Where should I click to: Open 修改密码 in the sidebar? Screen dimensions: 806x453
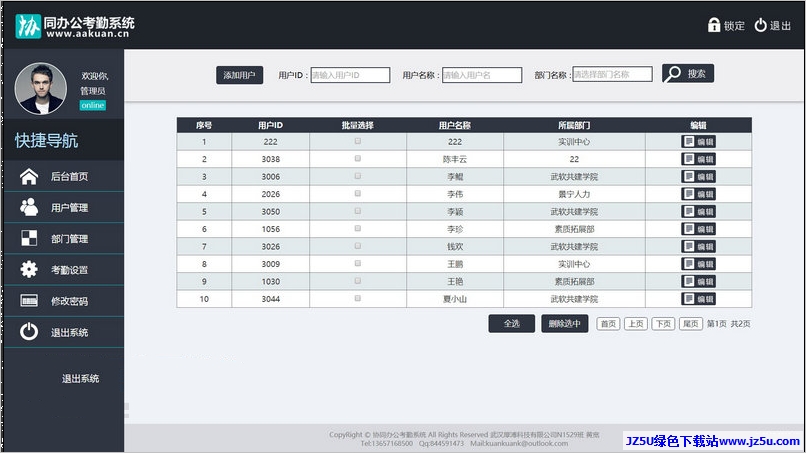click(x=69, y=301)
